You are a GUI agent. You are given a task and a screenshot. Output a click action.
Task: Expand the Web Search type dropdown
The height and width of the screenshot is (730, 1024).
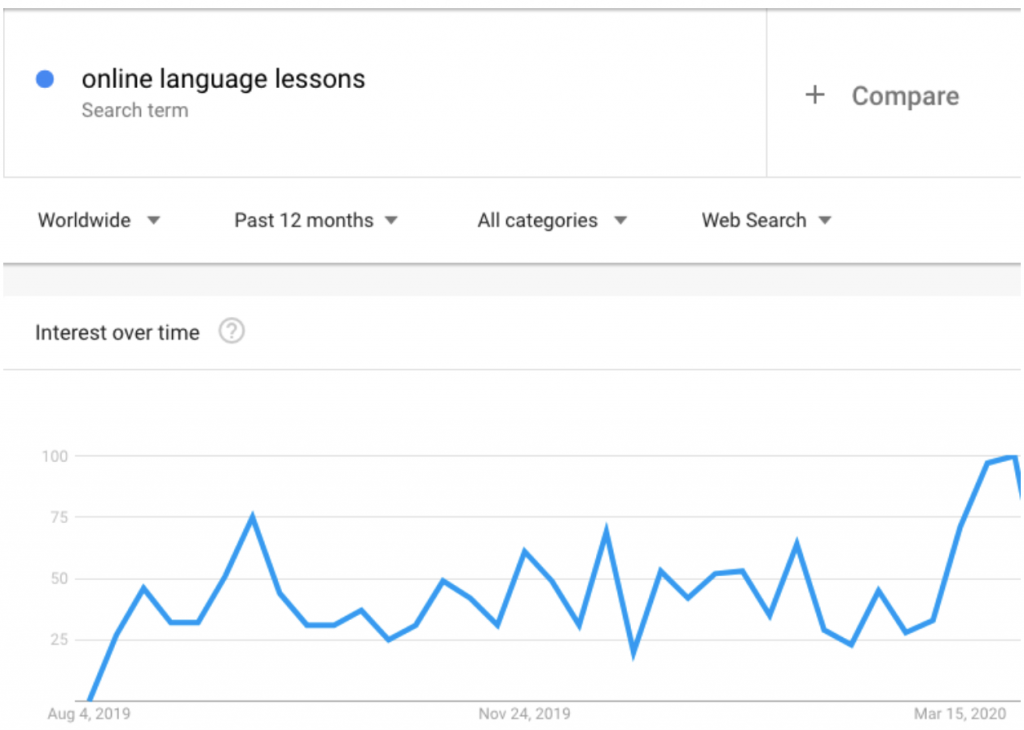pos(766,221)
